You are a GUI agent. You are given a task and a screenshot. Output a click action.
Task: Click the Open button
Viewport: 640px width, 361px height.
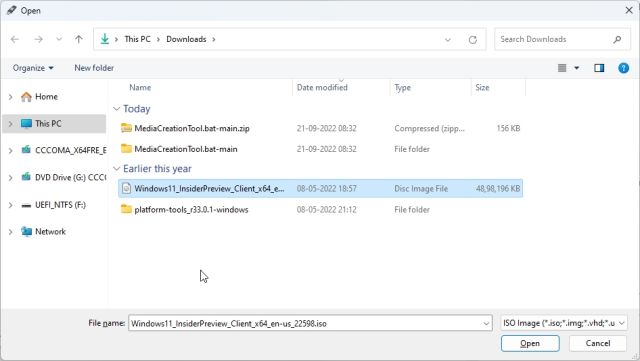pyautogui.click(x=530, y=343)
